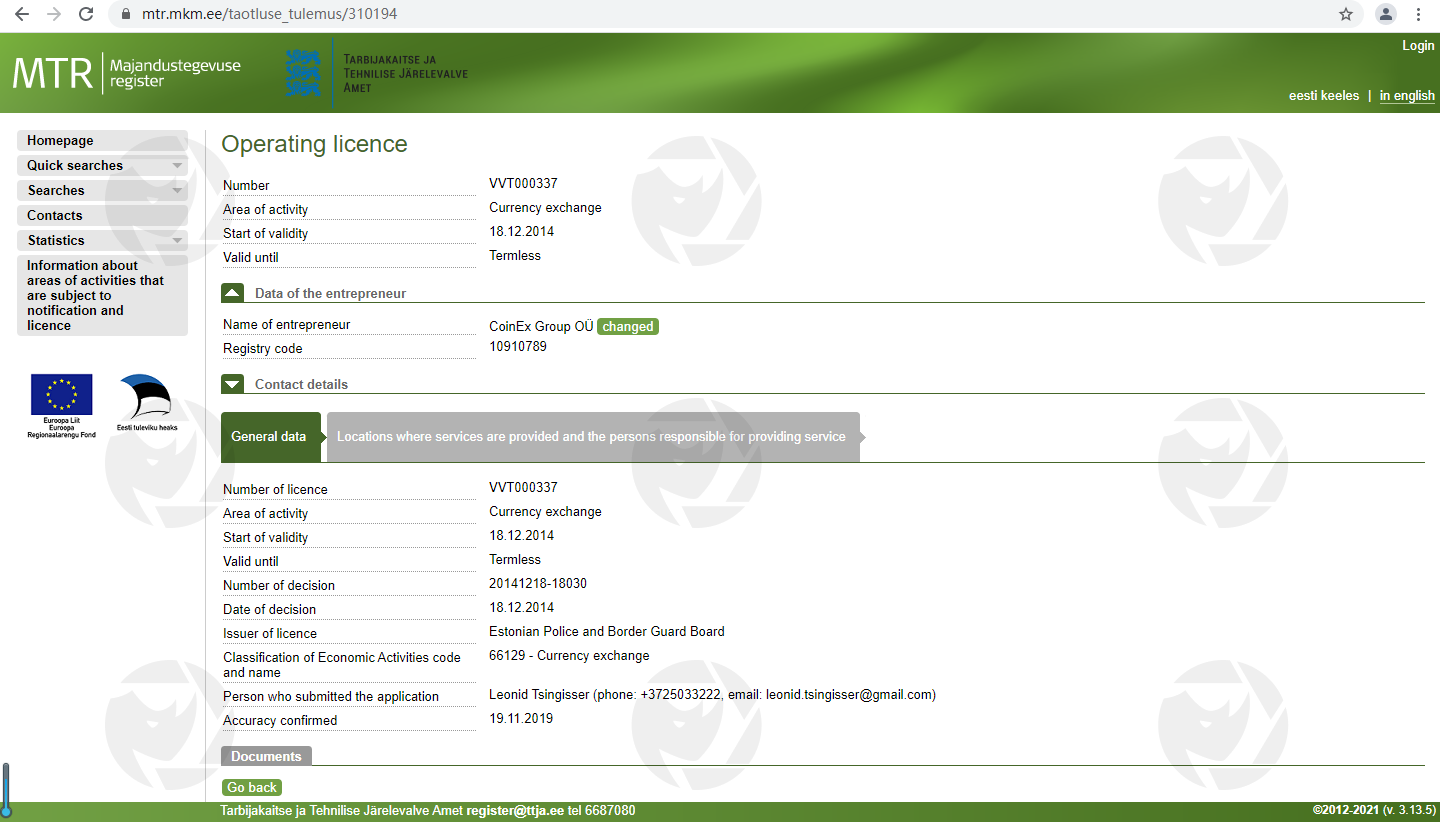Select the General data tab
1440x822 pixels.
pyautogui.click(x=269, y=437)
